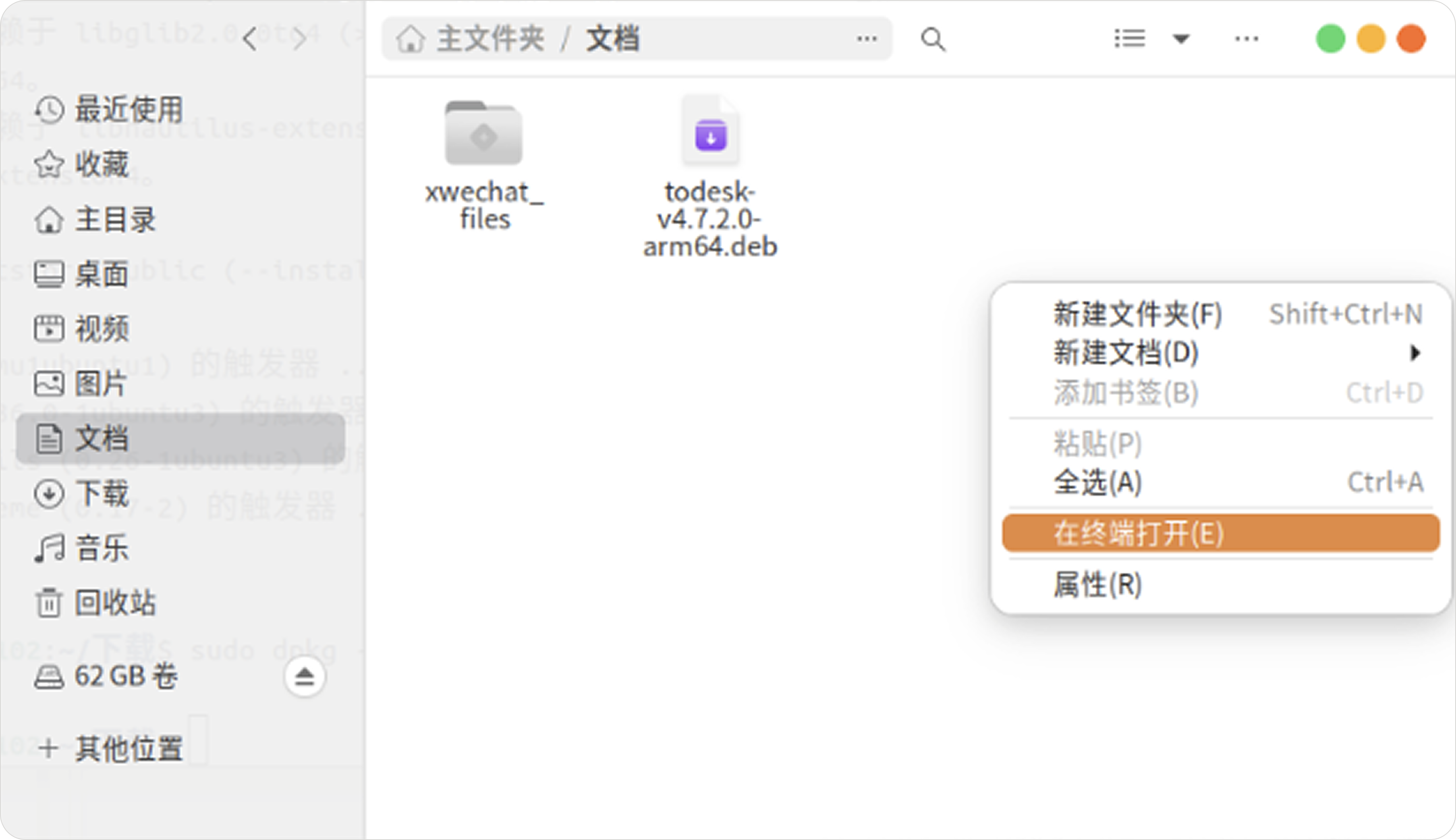
Task: Choose 全选(A) from context menu
Action: 1221,482
